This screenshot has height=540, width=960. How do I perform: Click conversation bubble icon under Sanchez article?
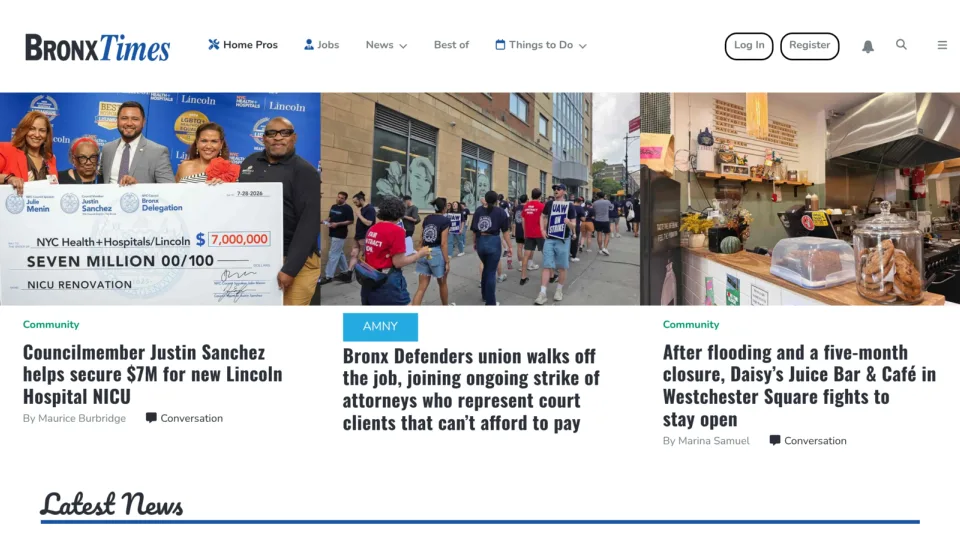point(151,418)
